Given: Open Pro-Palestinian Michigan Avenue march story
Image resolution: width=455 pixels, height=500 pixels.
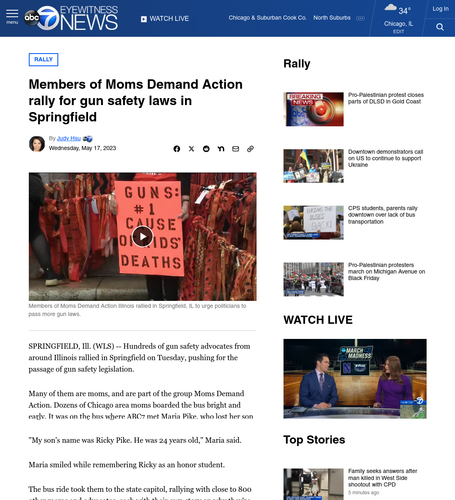Looking at the screenshot, I should tap(387, 271).
